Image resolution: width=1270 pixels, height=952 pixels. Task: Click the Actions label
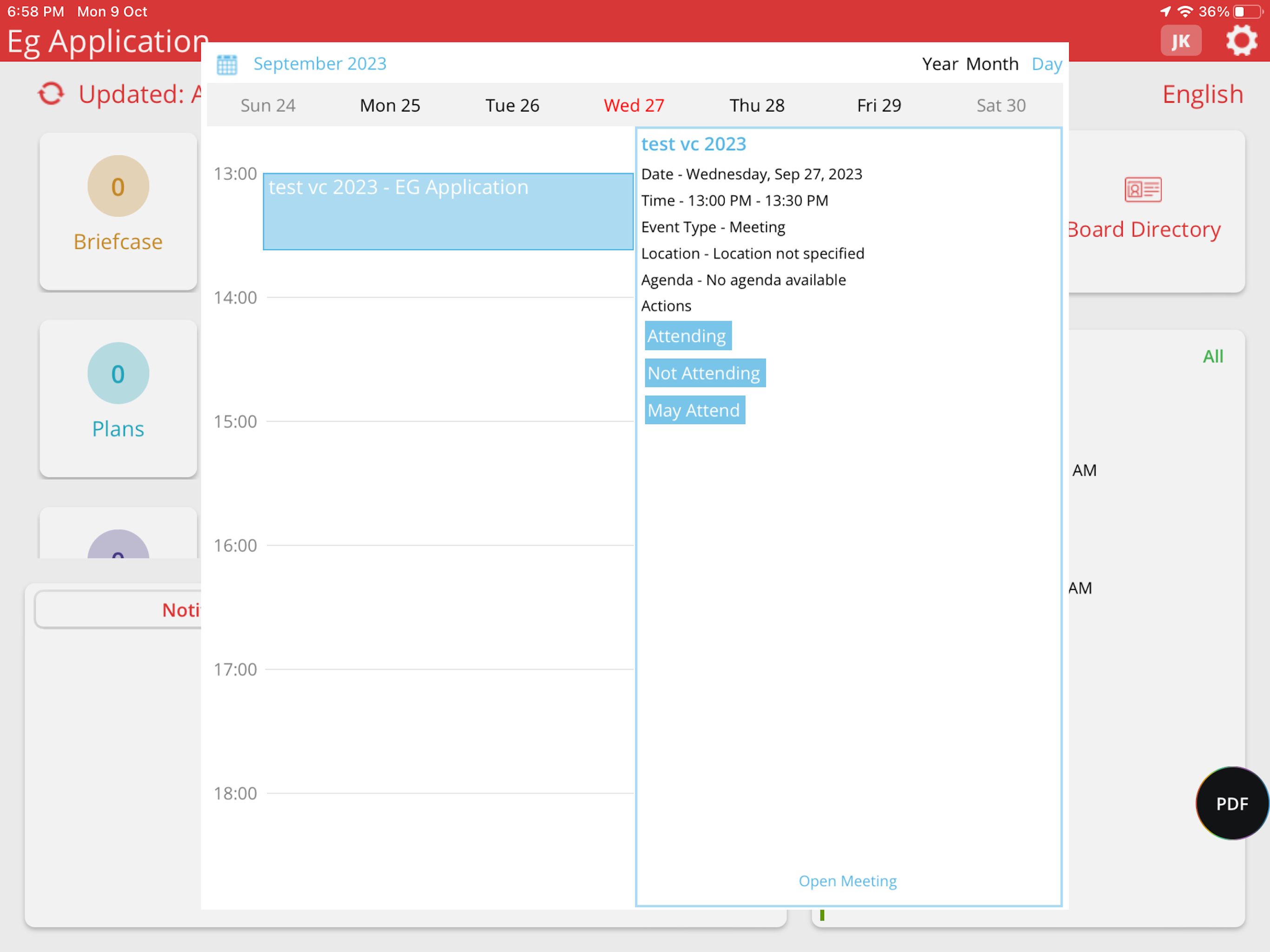(666, 306)
